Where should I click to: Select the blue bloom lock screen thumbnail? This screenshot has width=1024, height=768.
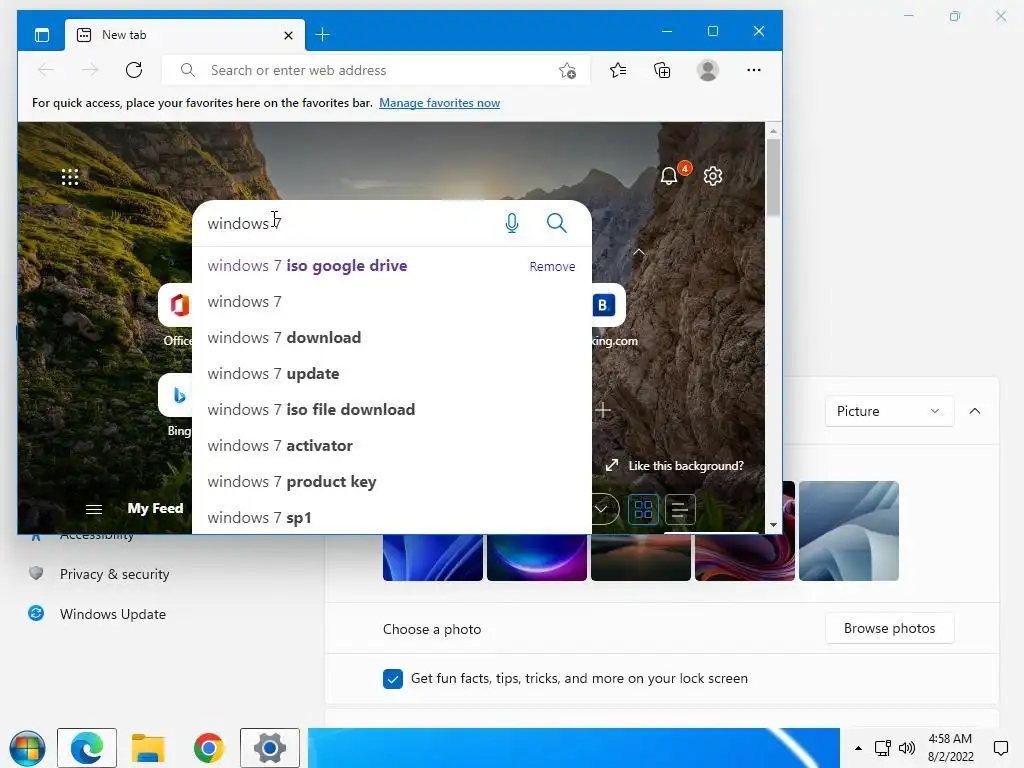point(433,557)
